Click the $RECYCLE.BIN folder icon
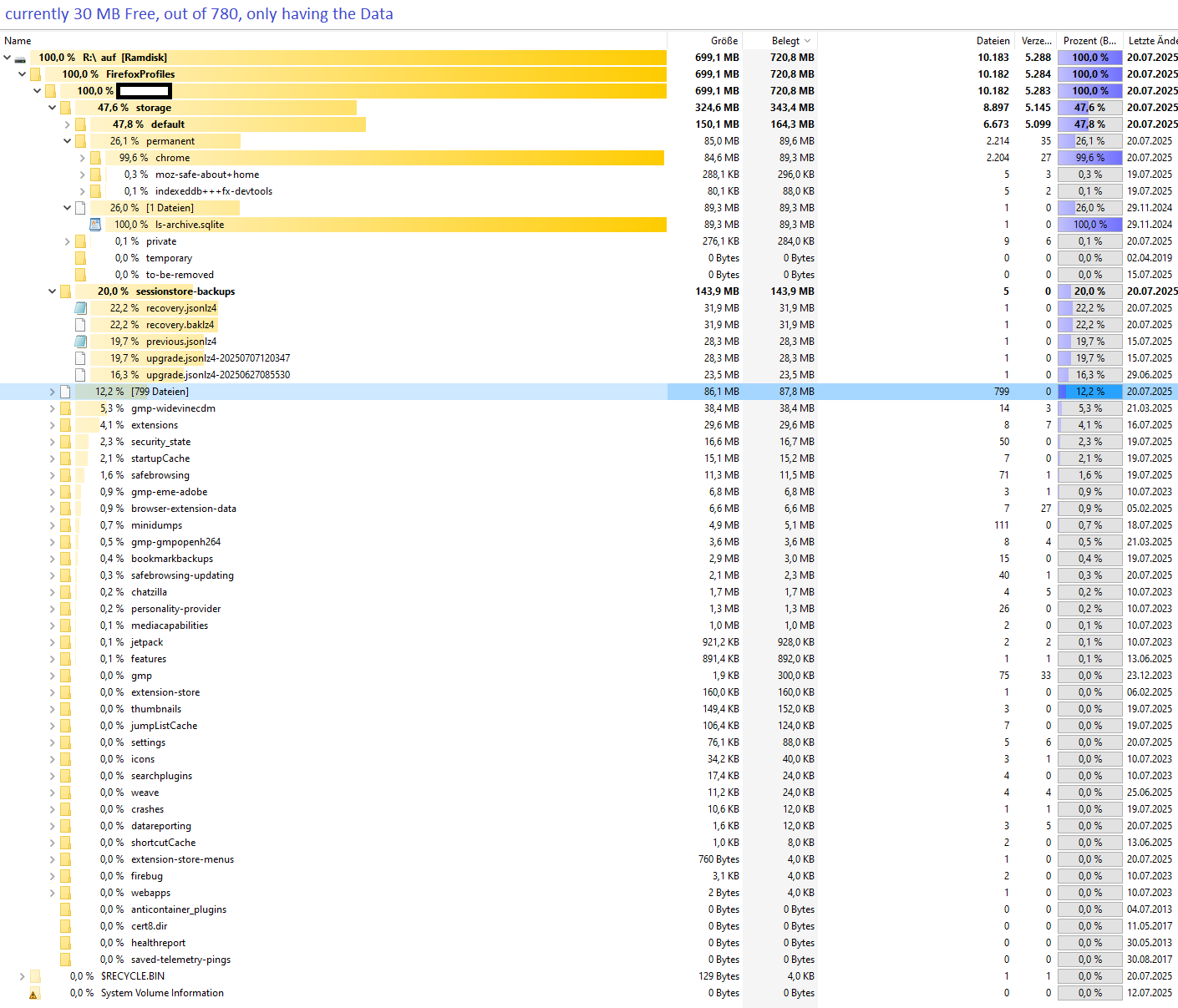Viewport: 1178px width, 1008px height. click(35, 976)
